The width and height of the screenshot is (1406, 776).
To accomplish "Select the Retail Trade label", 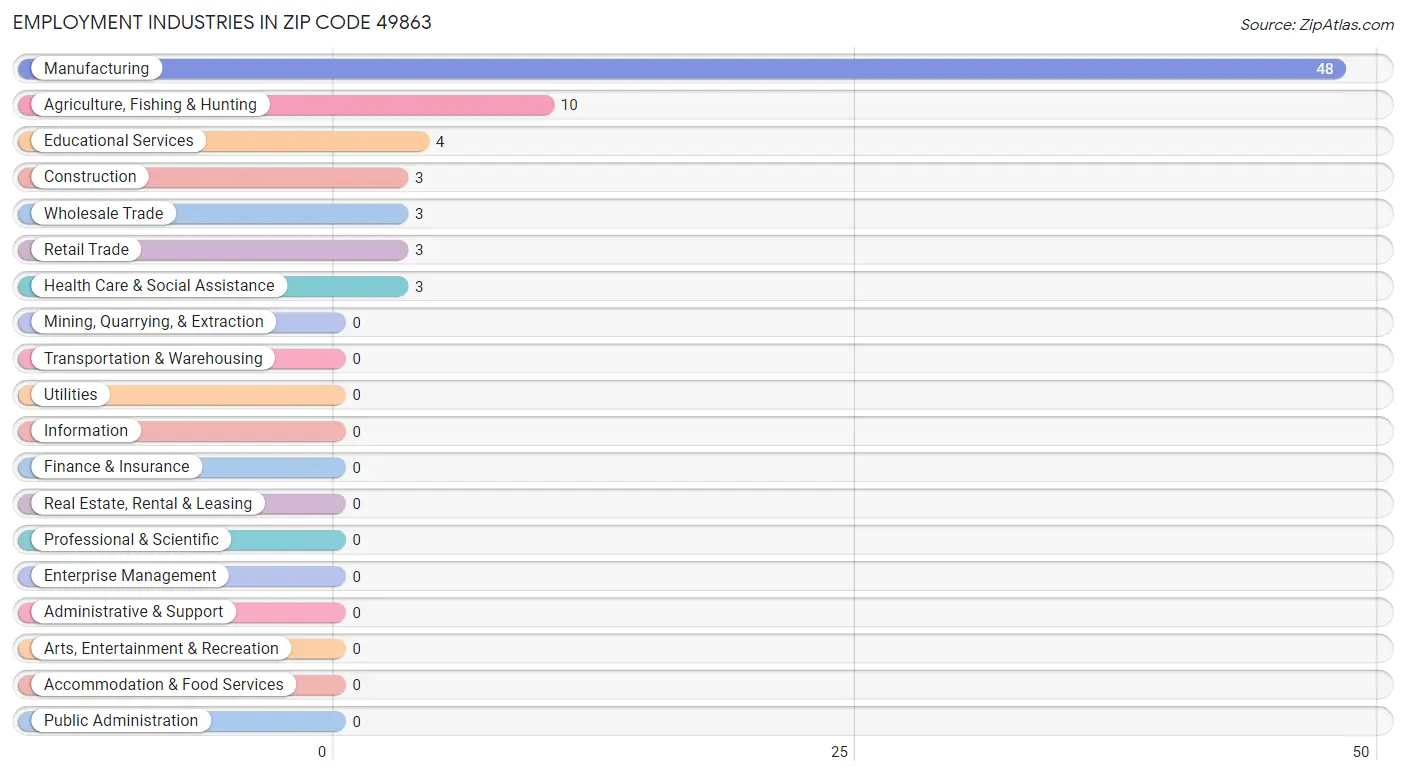I will click(86, 249).
